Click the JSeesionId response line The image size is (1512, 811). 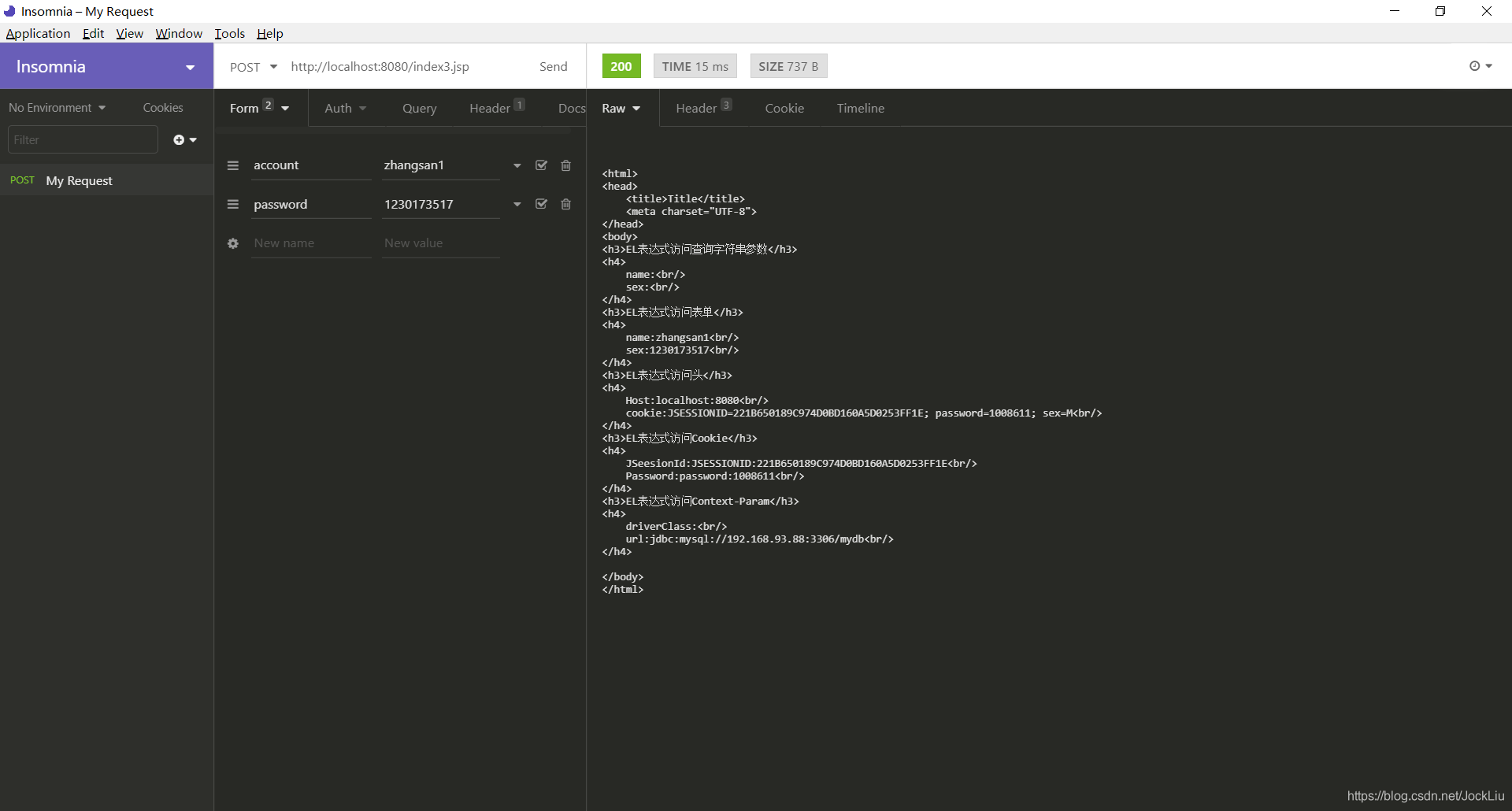(801, 464)
